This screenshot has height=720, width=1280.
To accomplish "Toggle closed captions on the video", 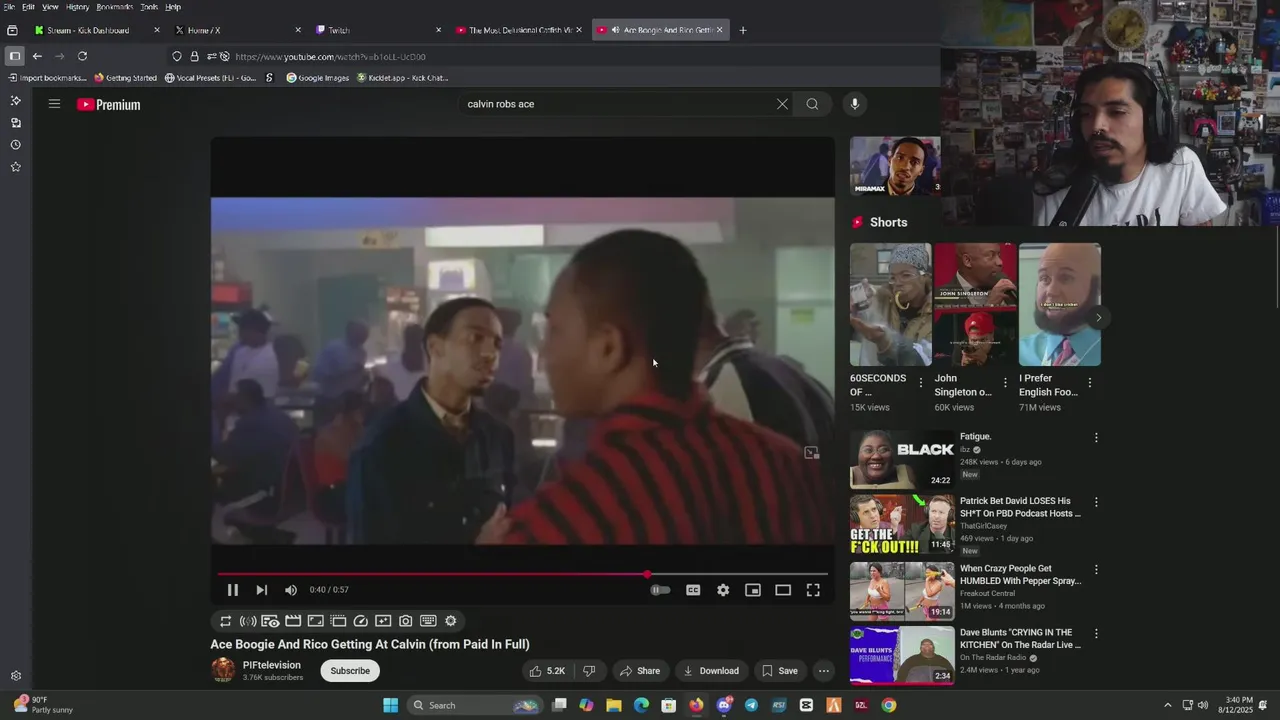I will (x=693, y=590).
